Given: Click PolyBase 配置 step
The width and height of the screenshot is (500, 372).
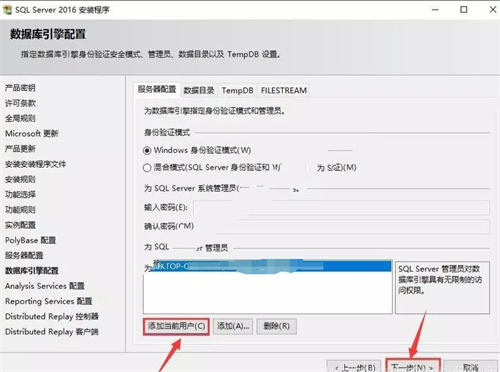Looking at the screenshot, I should point(31,240).
